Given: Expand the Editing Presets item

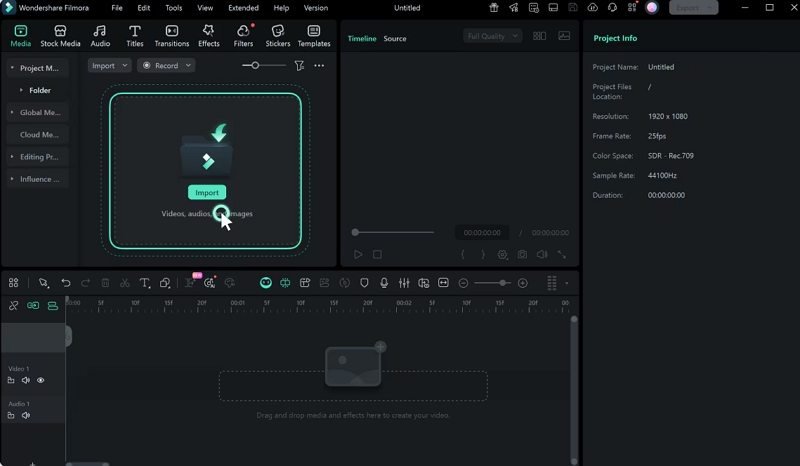Looking at the screenshot, I should [12, 156].
